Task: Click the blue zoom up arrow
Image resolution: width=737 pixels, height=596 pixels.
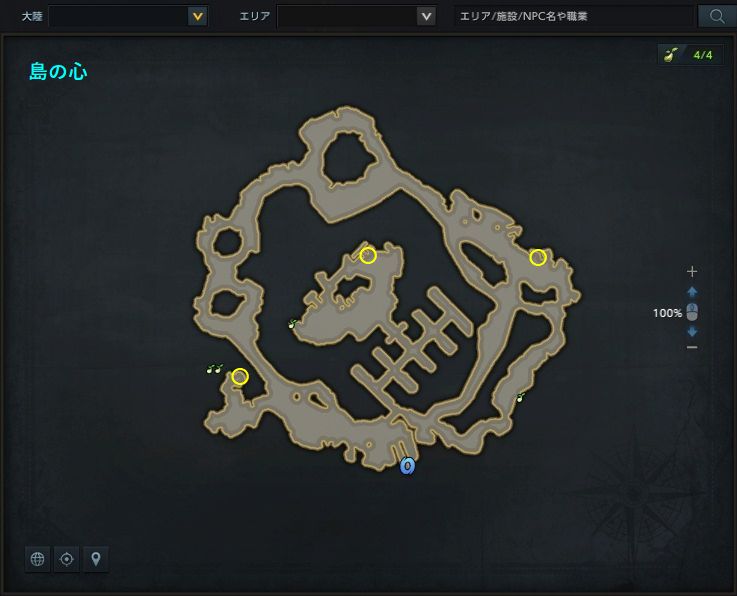Action: click(692, 292)
